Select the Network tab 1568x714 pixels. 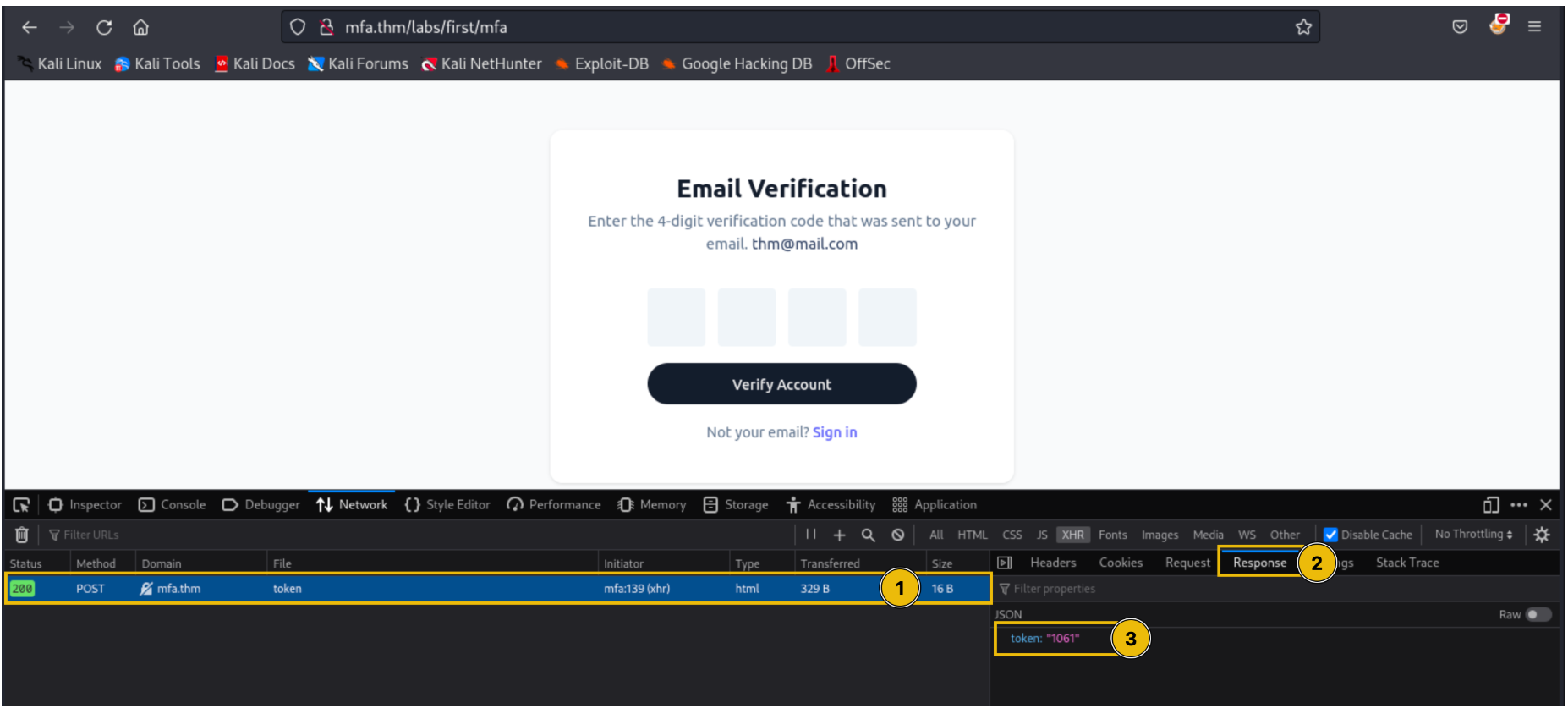(352, 505)
